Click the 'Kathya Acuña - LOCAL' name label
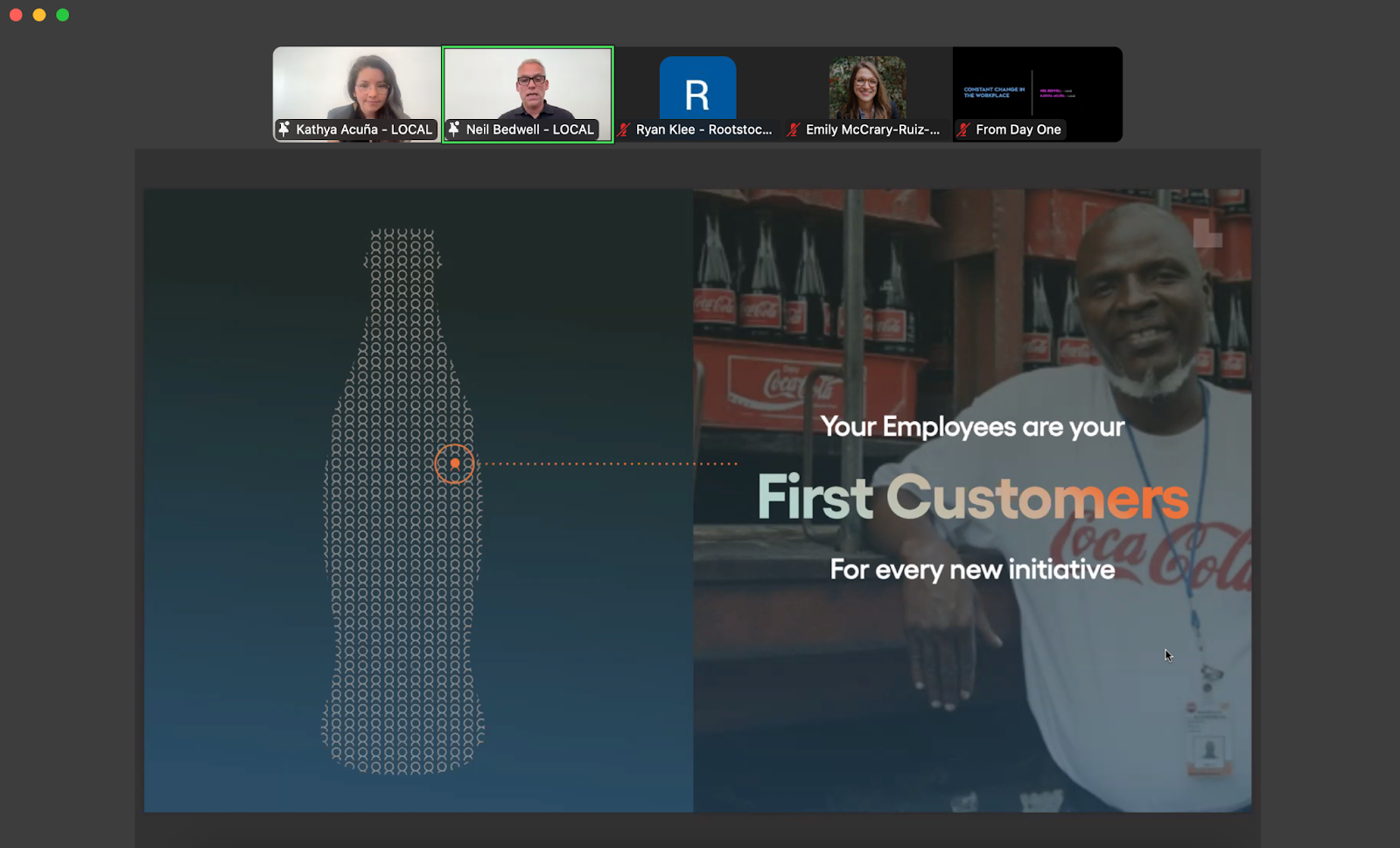The image size is (1400, 848). pos(364,130)
